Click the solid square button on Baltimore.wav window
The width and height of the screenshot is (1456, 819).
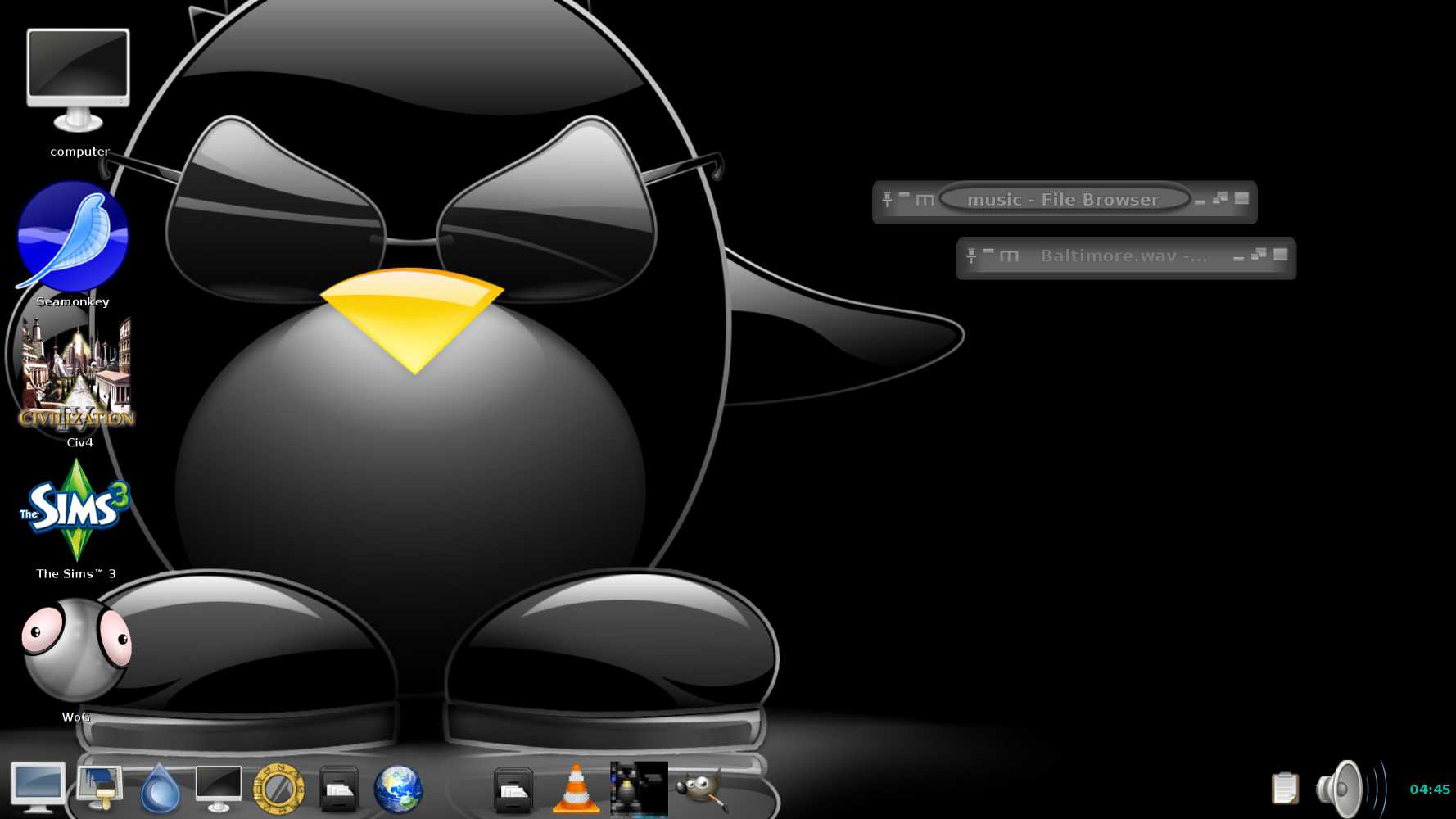coord(1280,255)
